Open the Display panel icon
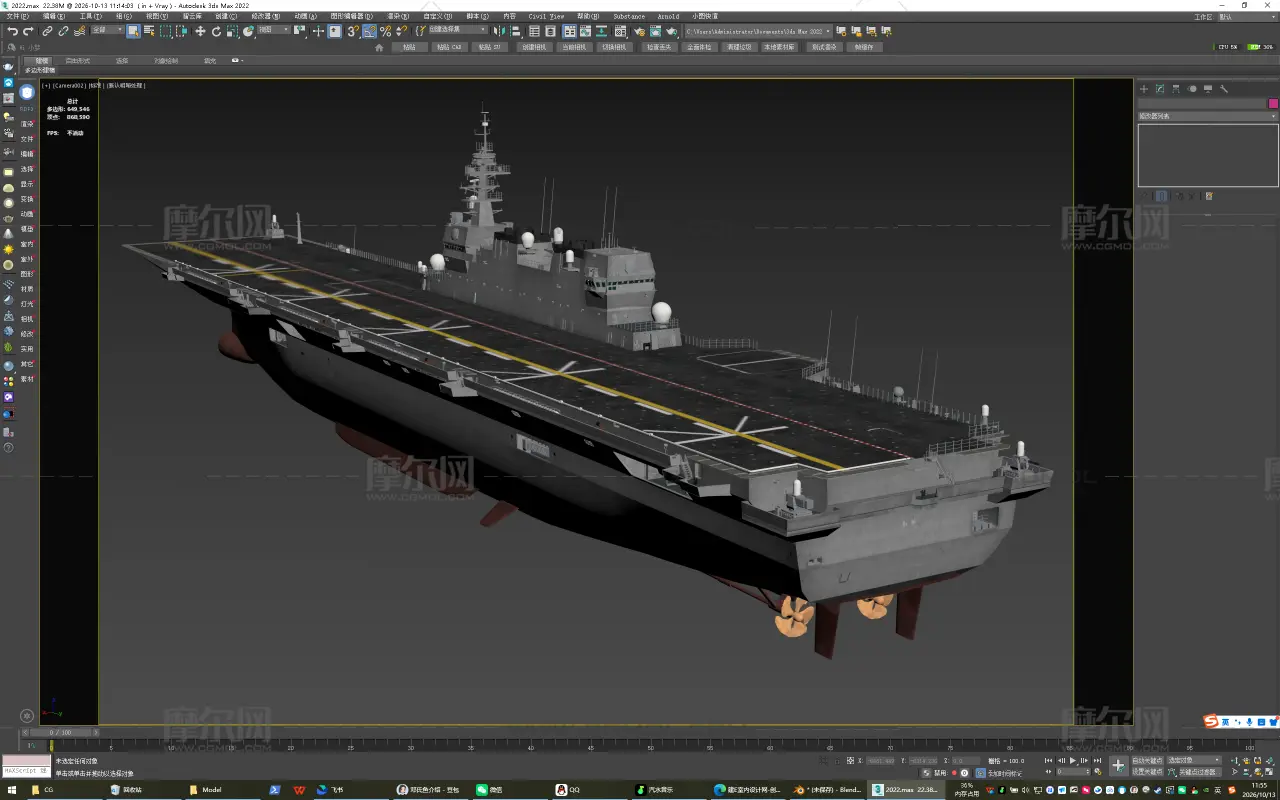Image resolution: width=1280 pixels, height=800 pixels. tap(1208, 89)
